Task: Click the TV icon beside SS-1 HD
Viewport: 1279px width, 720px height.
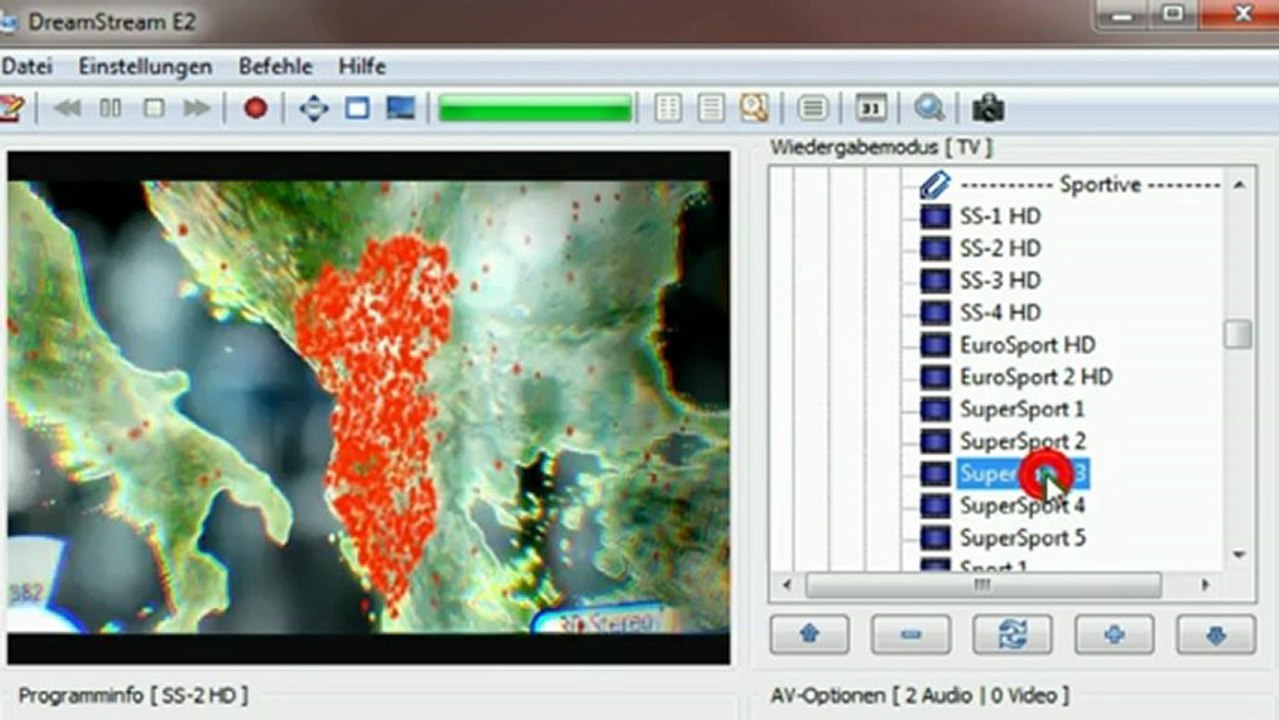Action: tap(935, 216)
